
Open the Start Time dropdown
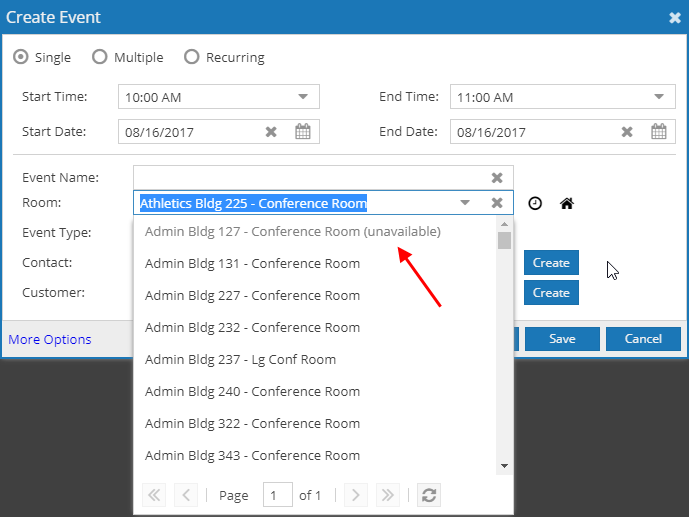(x=303, y=97)
